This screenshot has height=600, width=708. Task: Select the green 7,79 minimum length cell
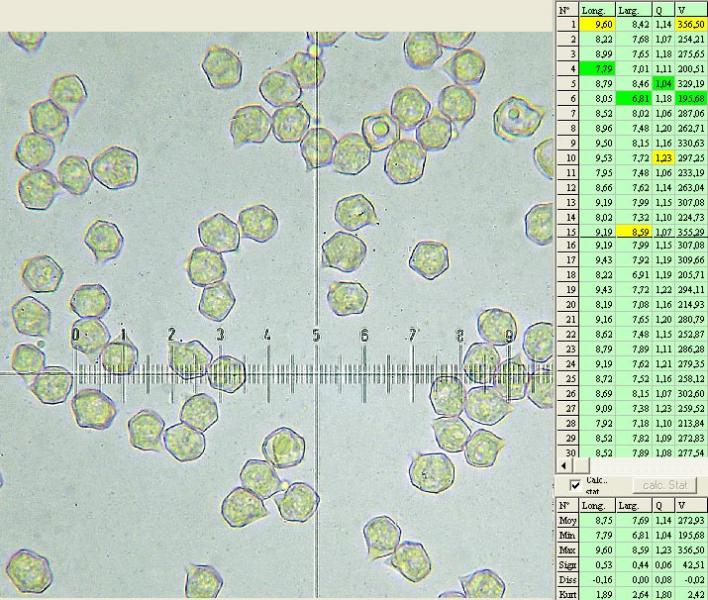click(x=597, y=68)
